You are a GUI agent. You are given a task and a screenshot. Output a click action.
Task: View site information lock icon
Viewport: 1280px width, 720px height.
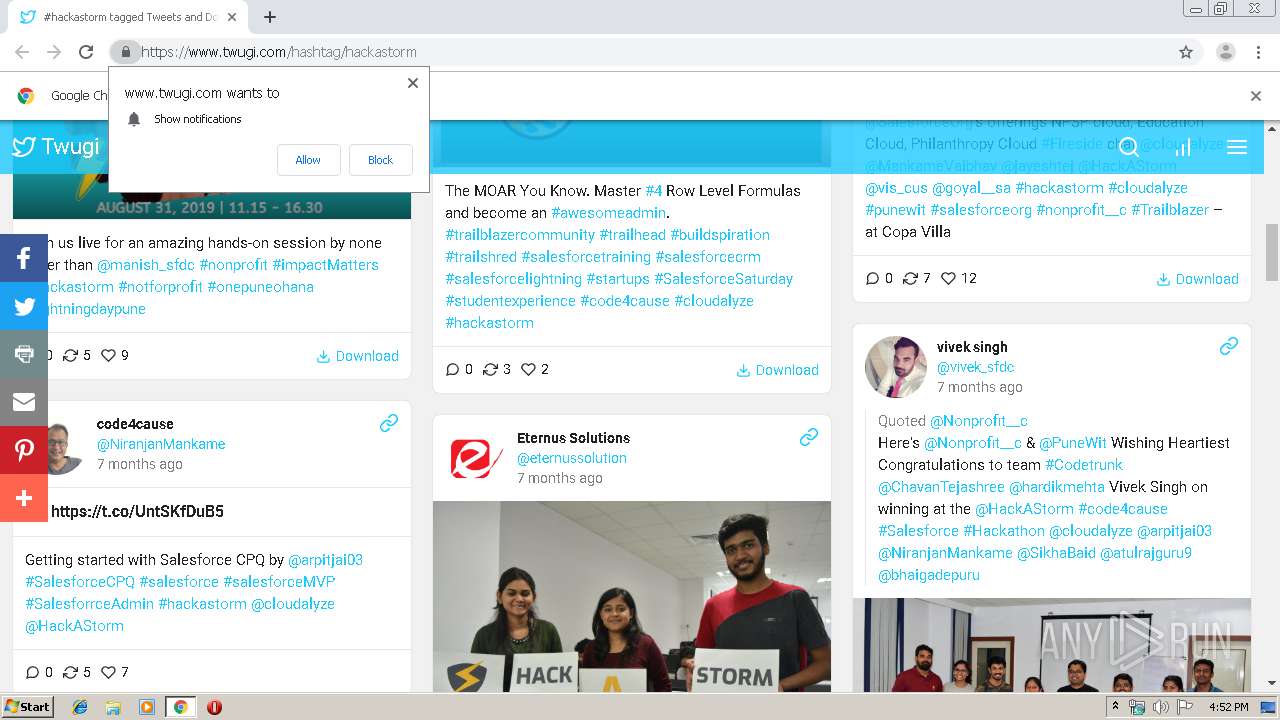point(125,52)
